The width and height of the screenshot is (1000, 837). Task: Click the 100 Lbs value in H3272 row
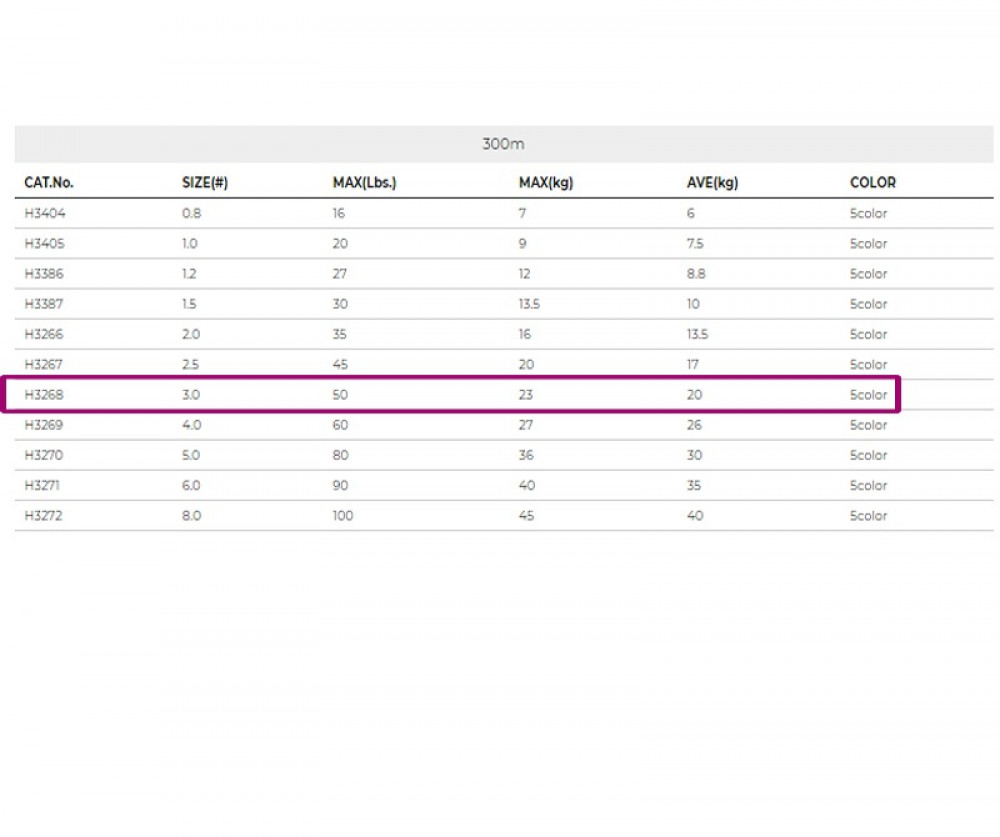pos(343,516)
